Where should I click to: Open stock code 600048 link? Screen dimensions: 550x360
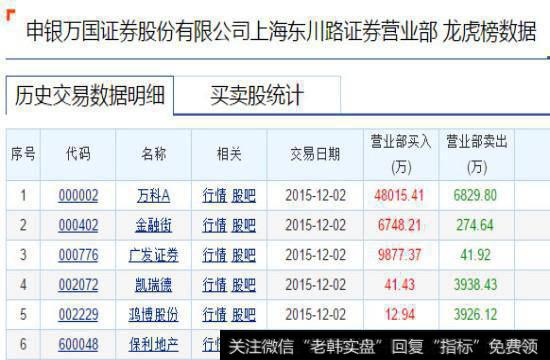pos(78,345)
